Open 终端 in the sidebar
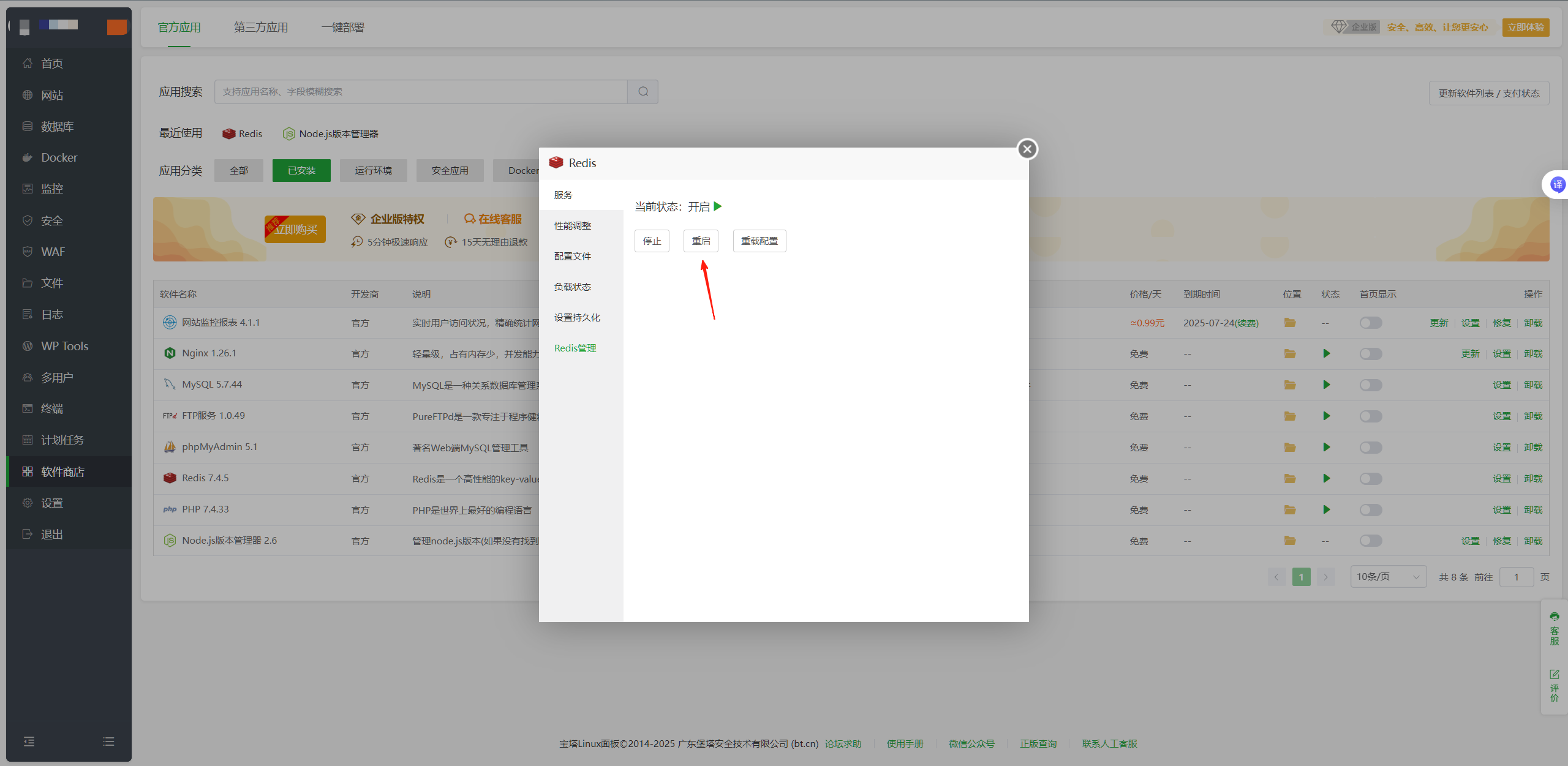The width and height of the screenshot is (1568, 766). pos(69,408)
